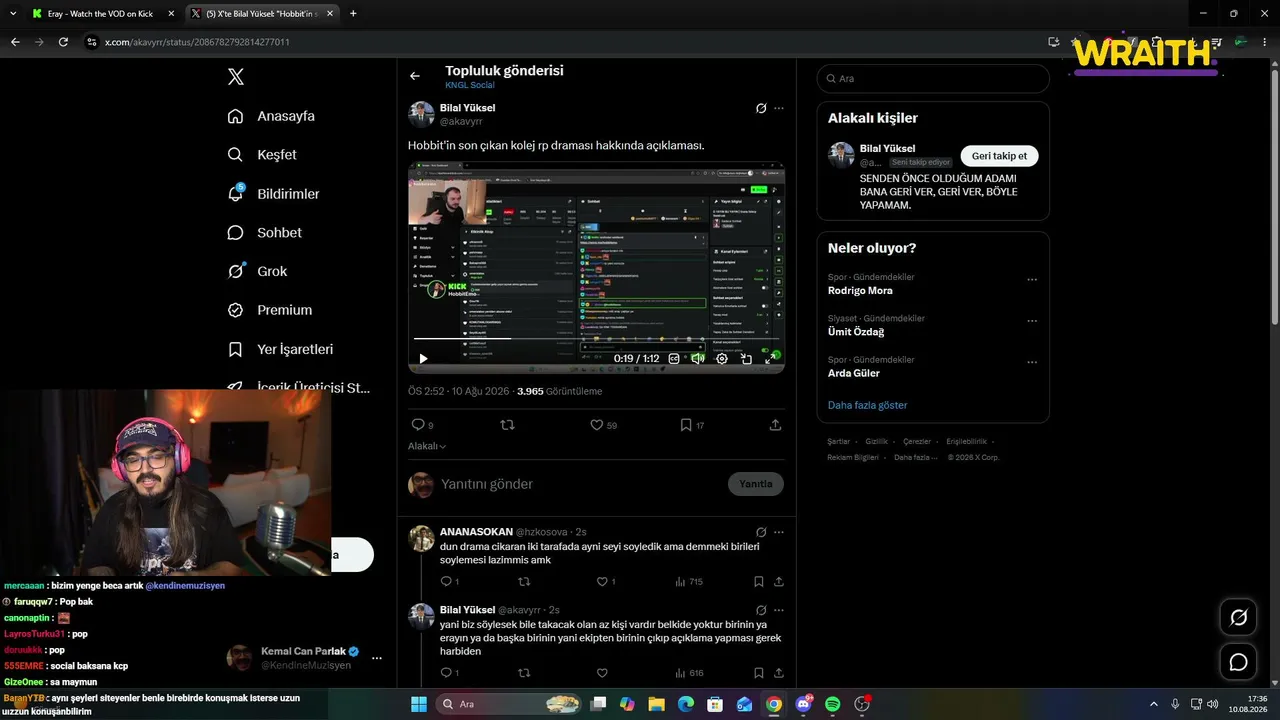Expand video to fullscreen
The width and height of the screenshot is (1280, 720).
(770, 358)
